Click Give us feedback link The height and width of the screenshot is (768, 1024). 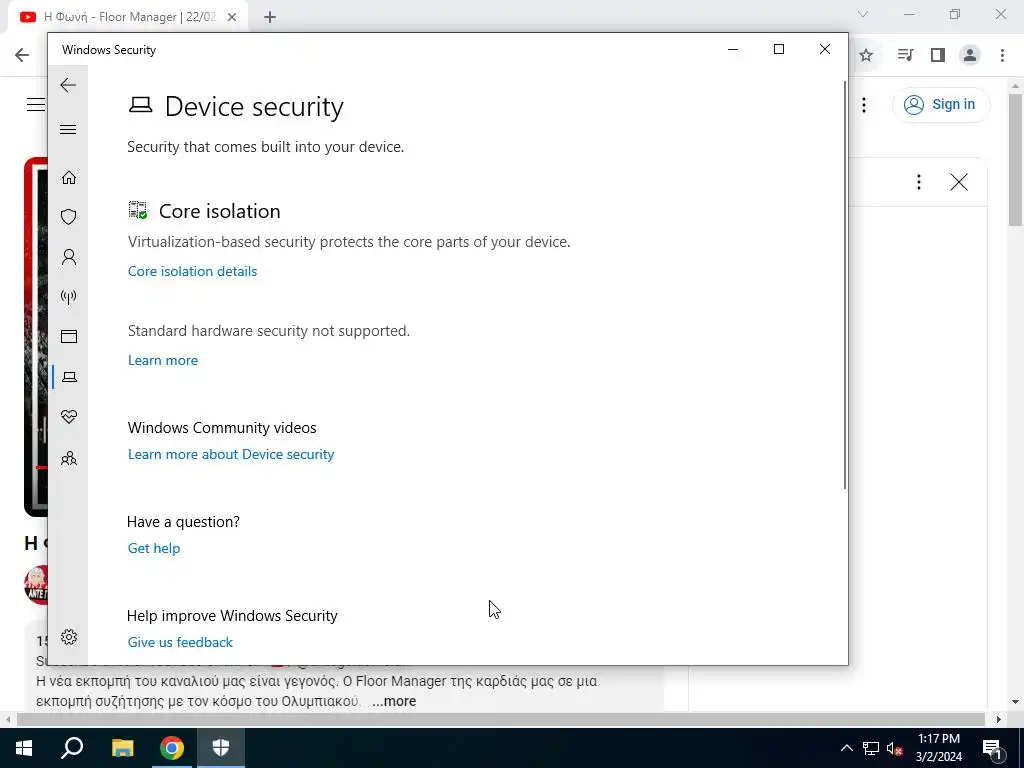tap(180, 643)
